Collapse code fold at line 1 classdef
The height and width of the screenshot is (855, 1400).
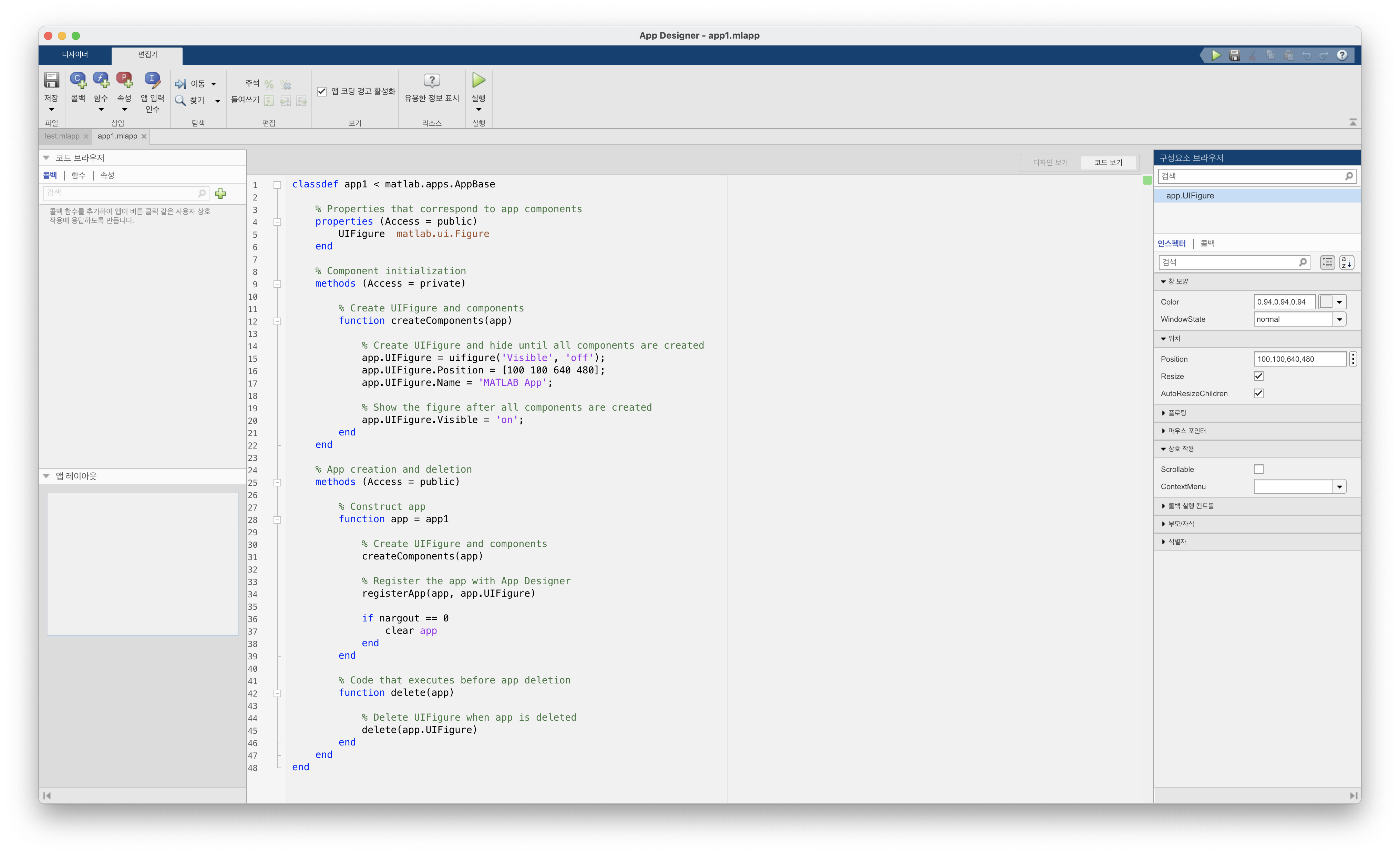(x=277, y=185)
